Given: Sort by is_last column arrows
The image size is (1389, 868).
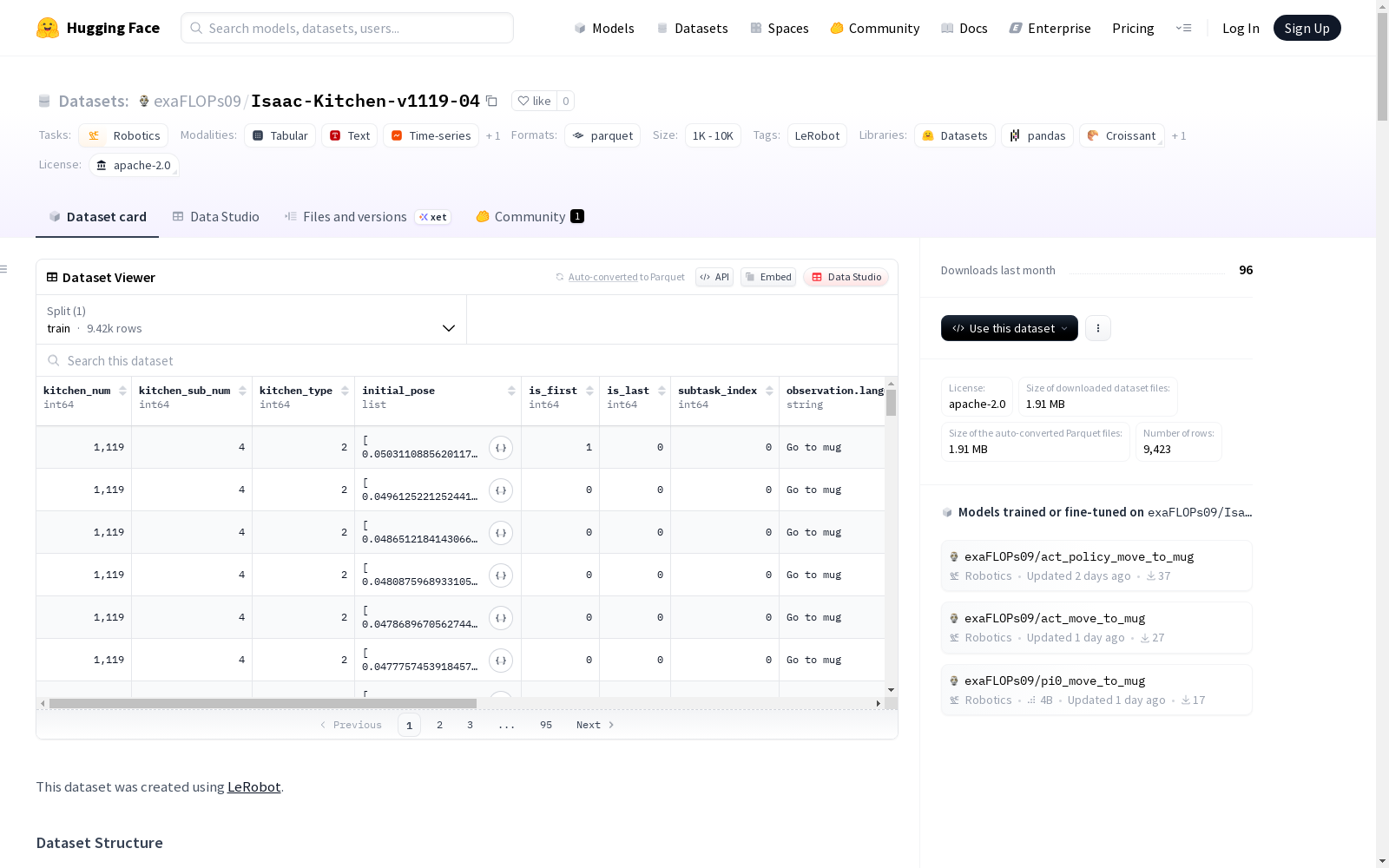Looking at the screenshot, I should pyautogui.click(x=662, y=391).
